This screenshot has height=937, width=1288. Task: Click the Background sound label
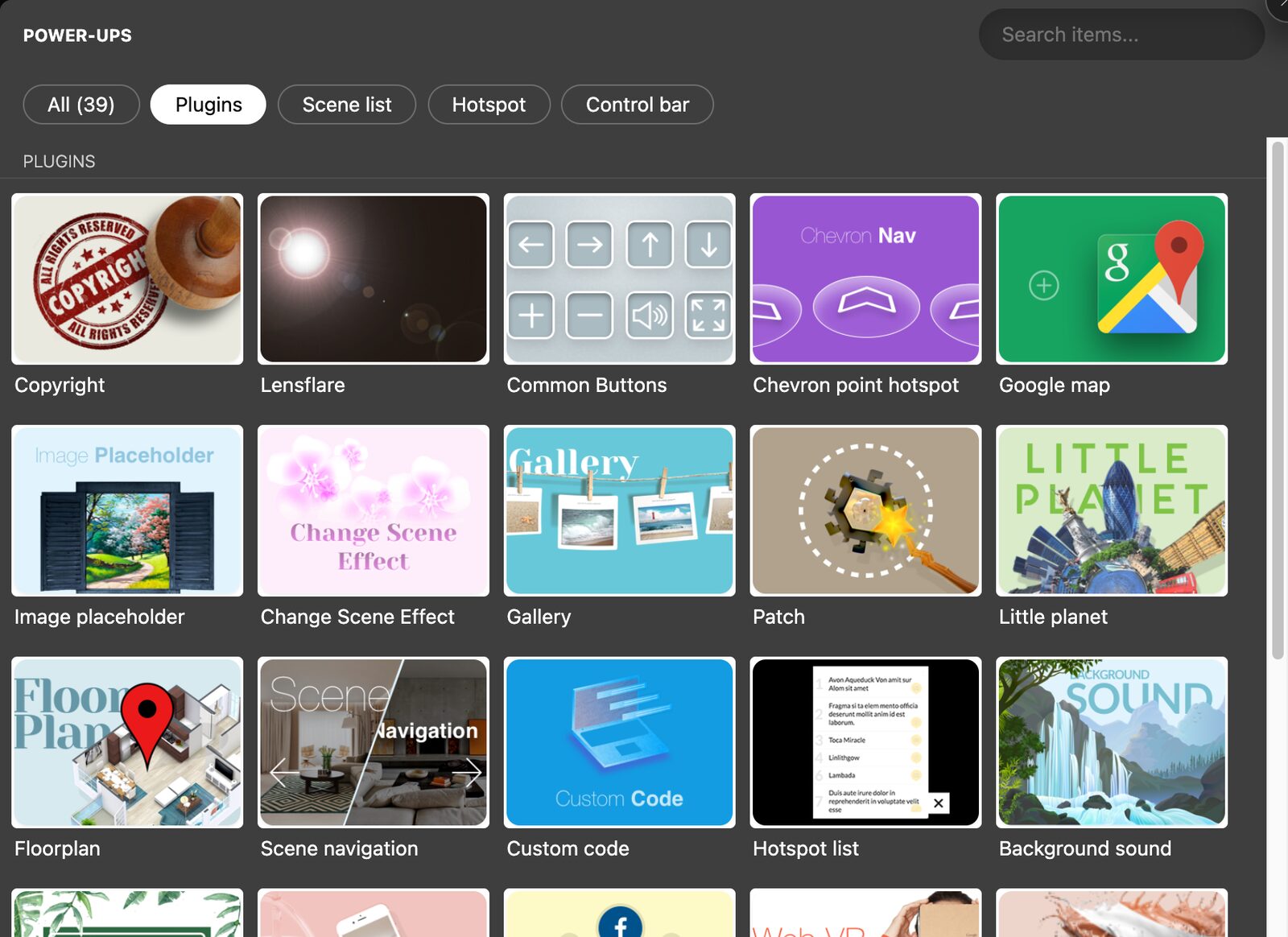click(x=1085, y=848)
